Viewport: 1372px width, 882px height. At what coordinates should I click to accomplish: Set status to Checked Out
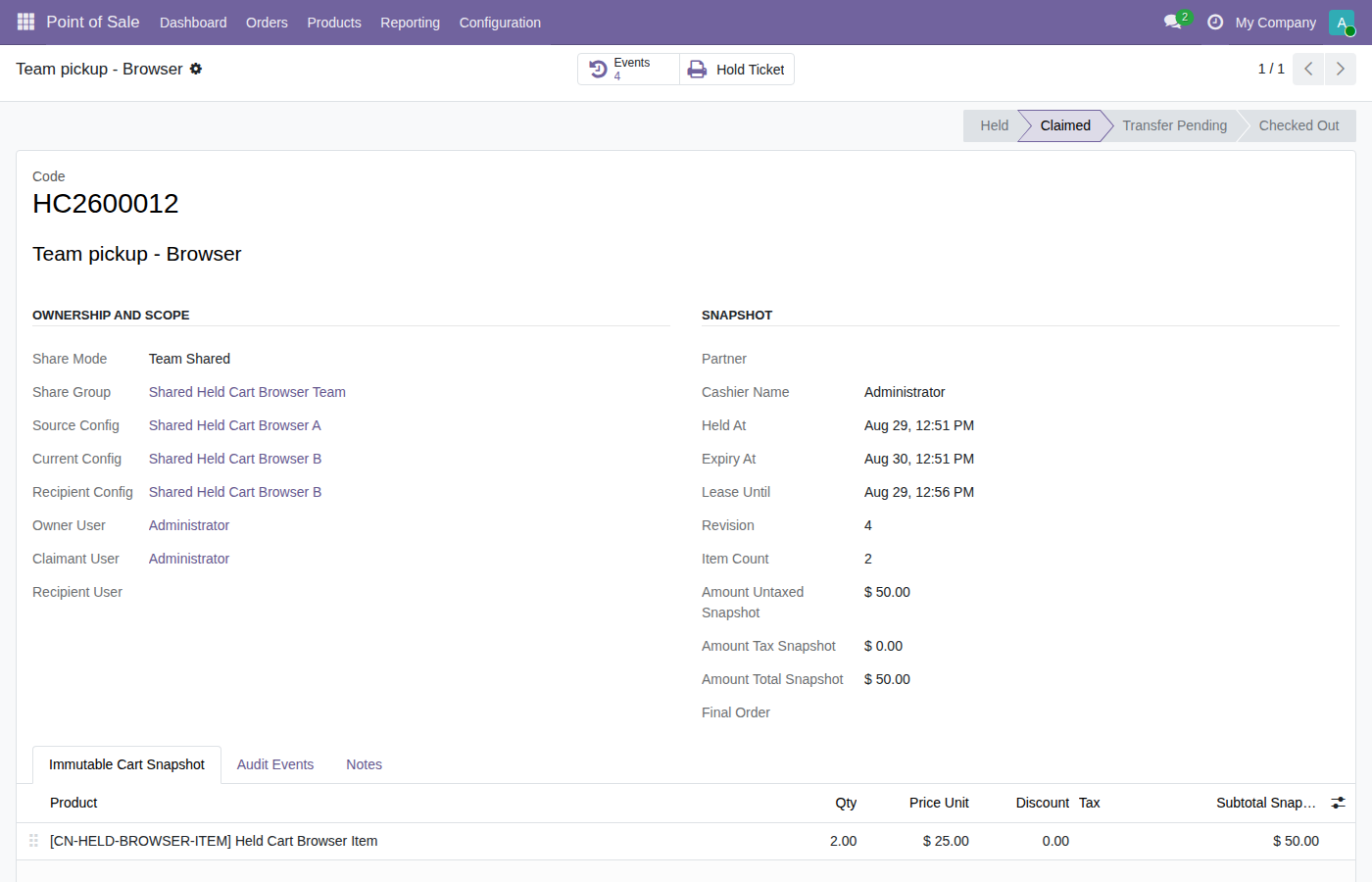(x=1298, y=125)
